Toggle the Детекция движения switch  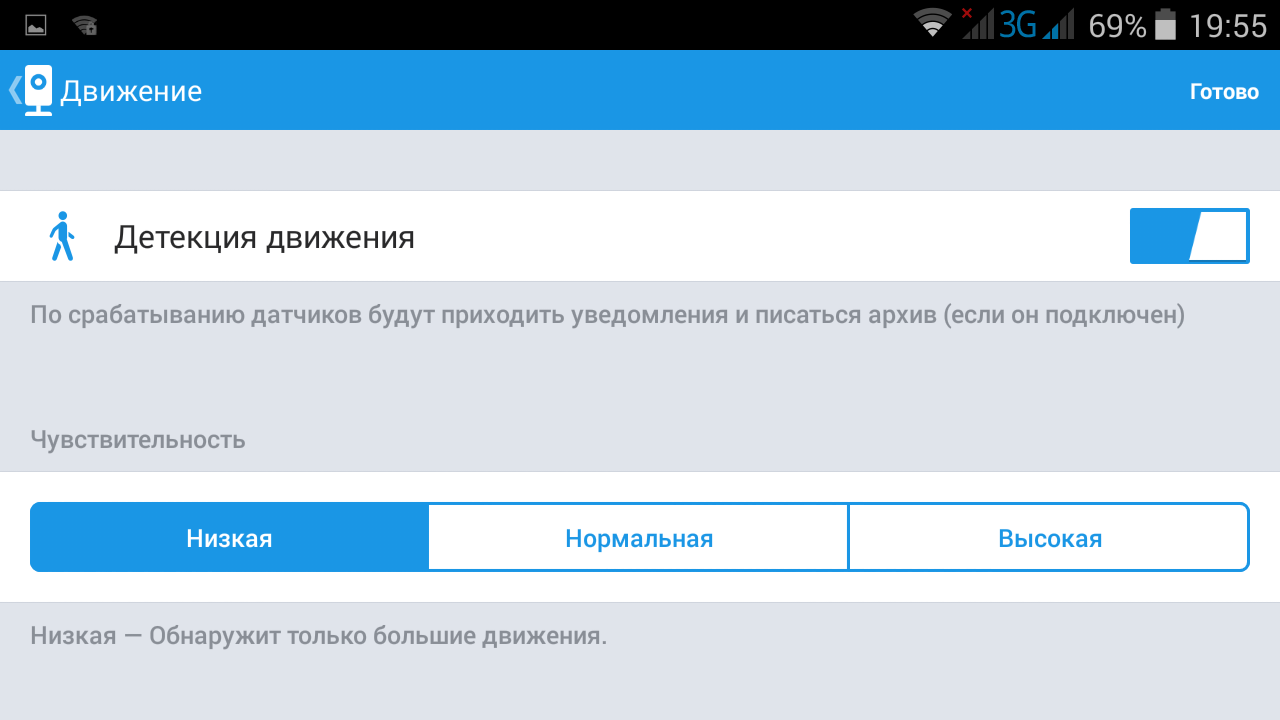tap(1189, 236)
